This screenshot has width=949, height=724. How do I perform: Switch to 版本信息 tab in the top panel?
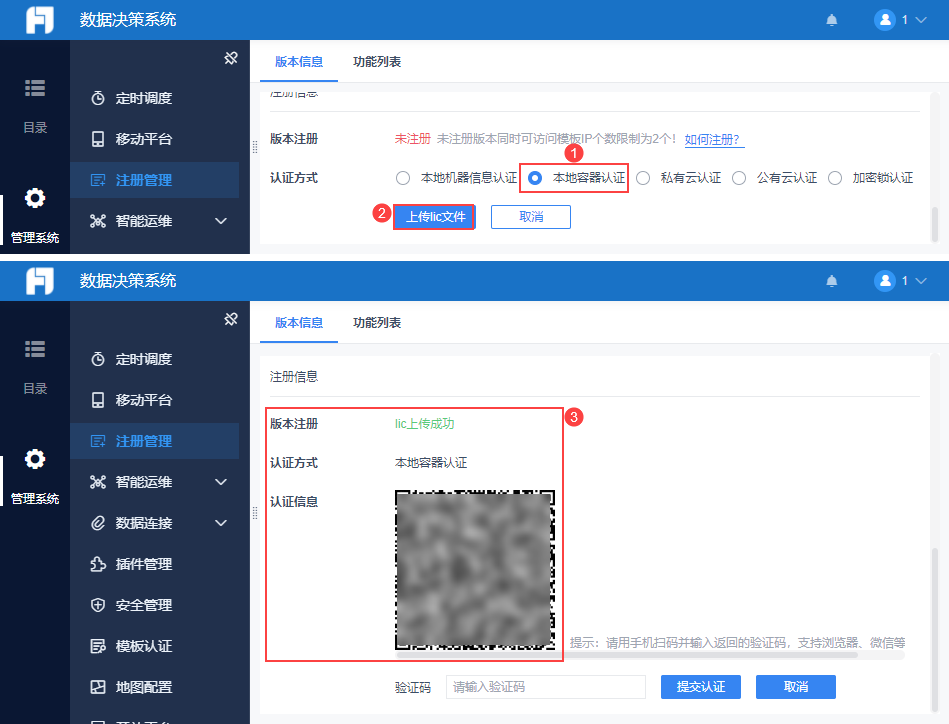coord(299,62)
